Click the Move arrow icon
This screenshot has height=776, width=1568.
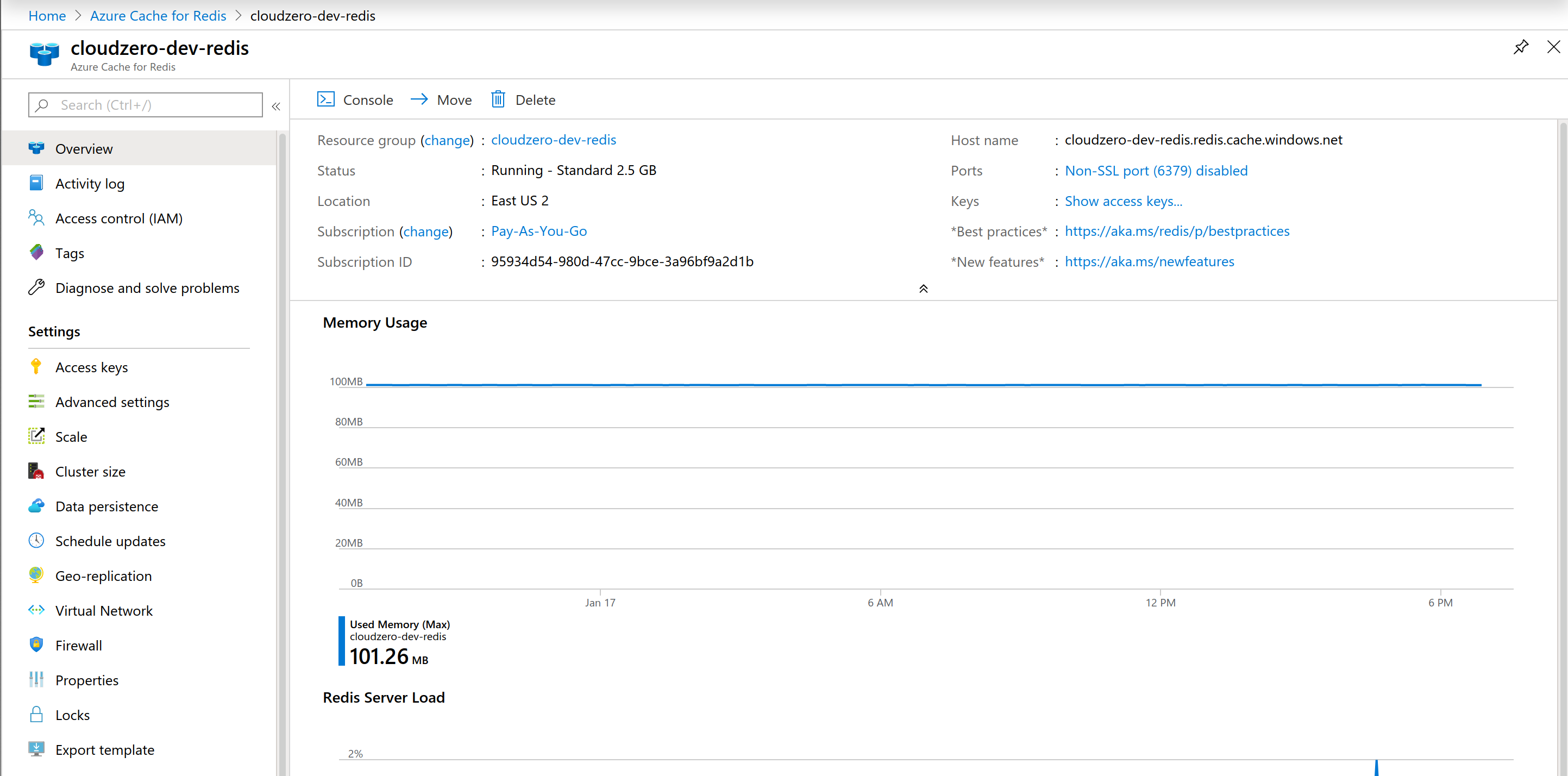(x=419, y=99)
